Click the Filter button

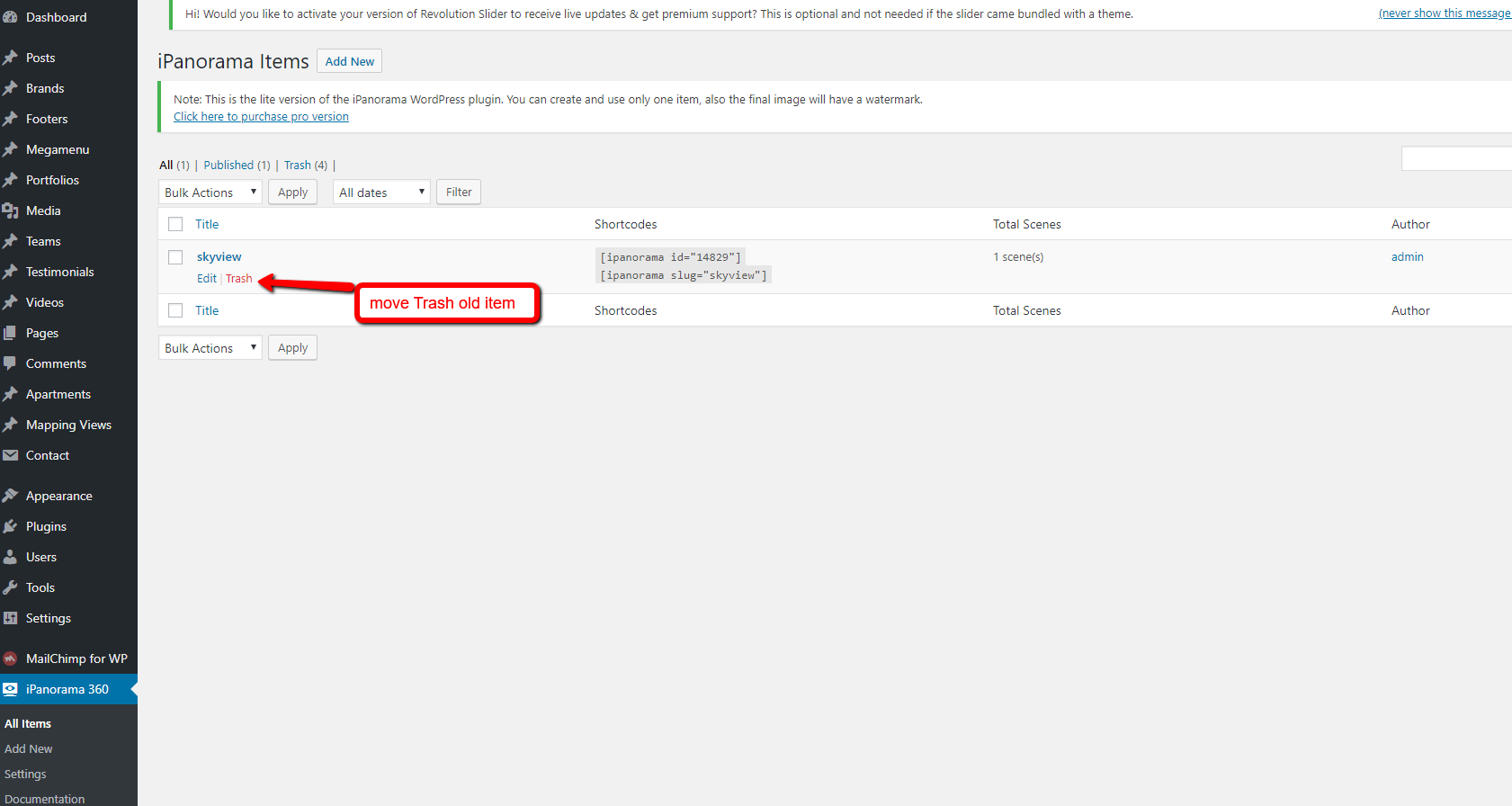(459, 193)
